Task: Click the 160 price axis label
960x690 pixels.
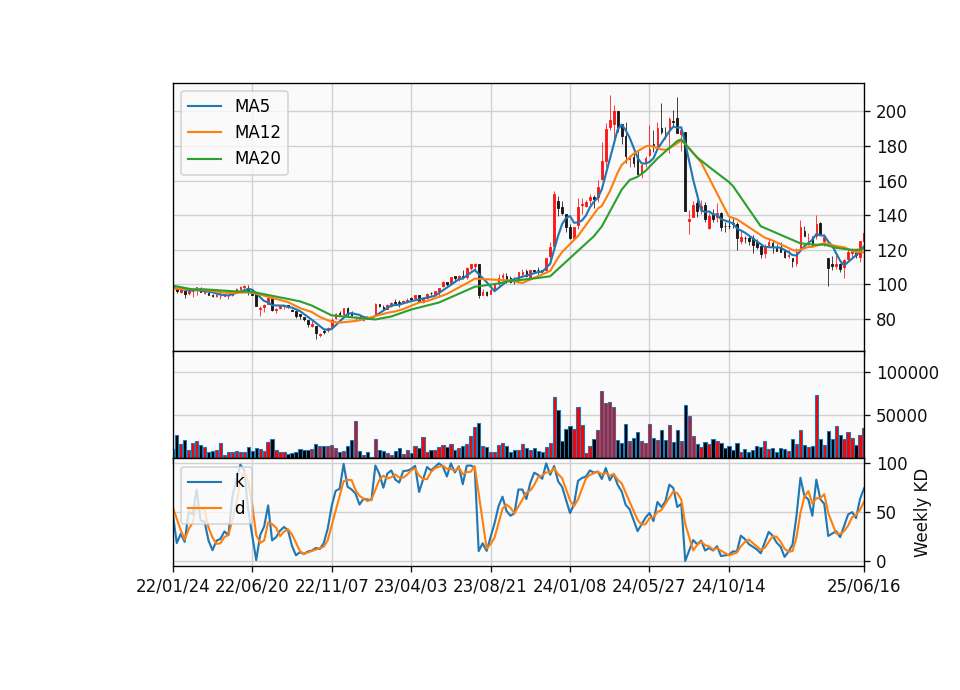Action: pos(891,182)
